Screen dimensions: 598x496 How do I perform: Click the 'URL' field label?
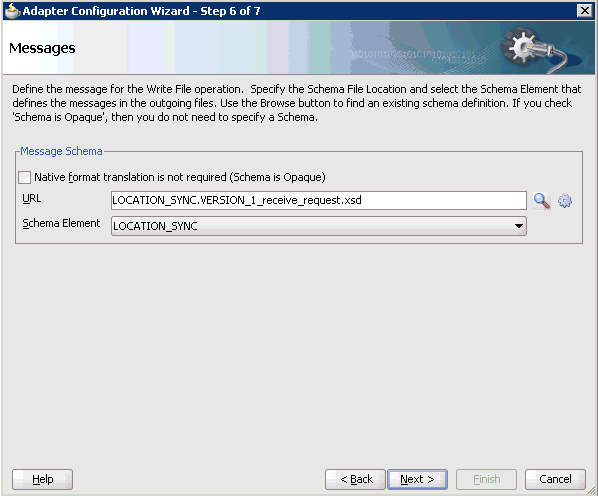32,199
